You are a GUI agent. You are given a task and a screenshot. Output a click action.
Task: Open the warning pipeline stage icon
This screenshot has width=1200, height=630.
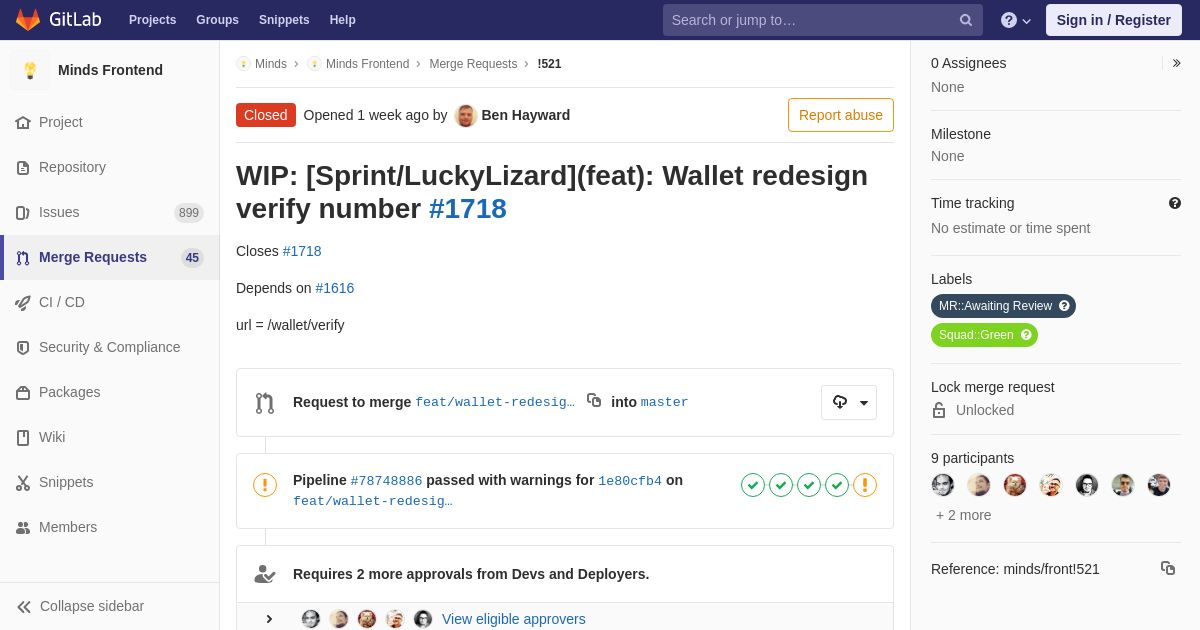[x=865, y=485]
